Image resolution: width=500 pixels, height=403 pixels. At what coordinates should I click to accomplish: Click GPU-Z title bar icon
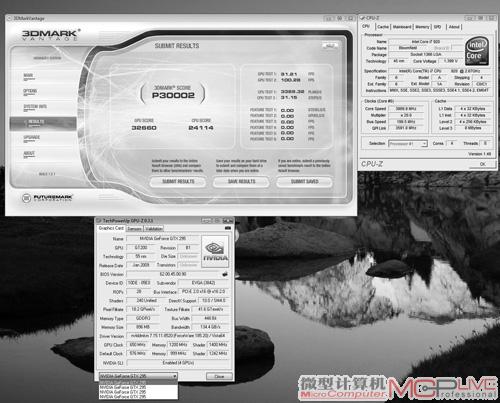coord(99,221)
